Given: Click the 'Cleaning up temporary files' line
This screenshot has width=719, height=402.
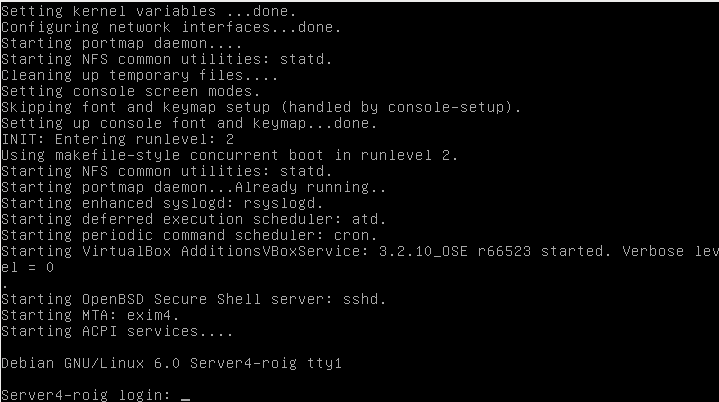Looking at the screenshot, I should pos(139,75).
